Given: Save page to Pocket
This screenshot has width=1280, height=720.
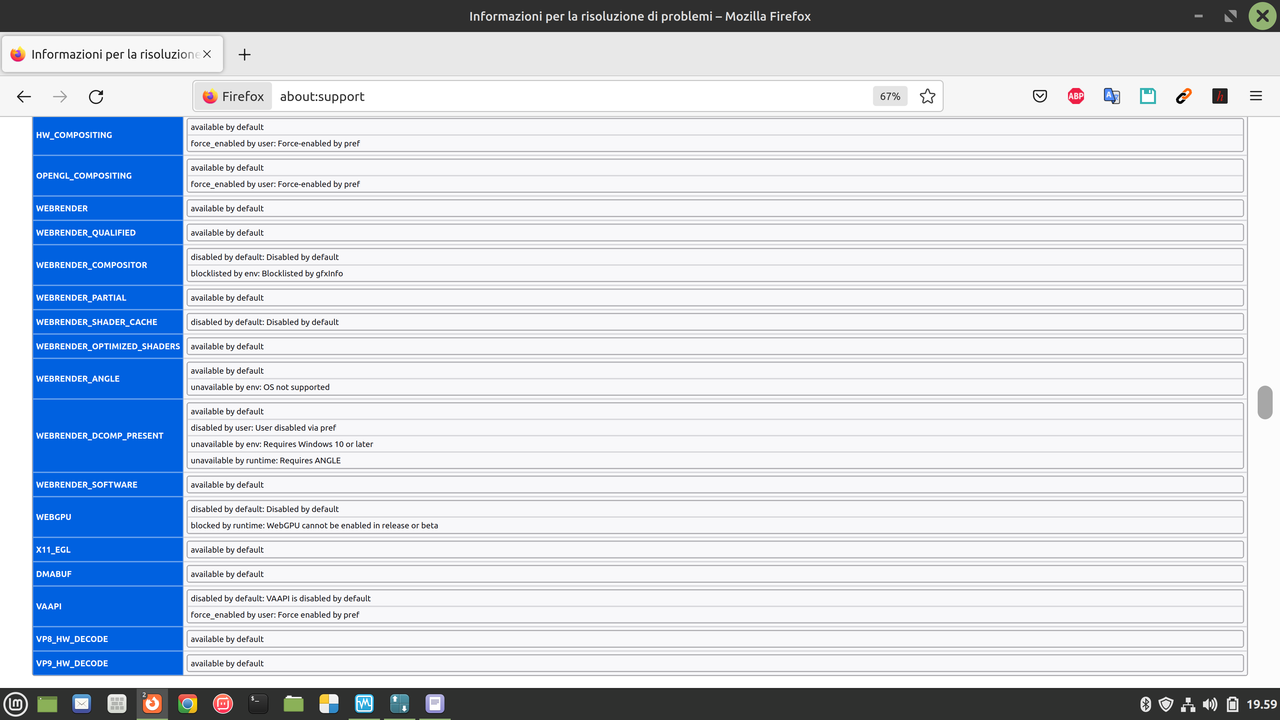Looking at the screenshot, I should [1039, 96].
